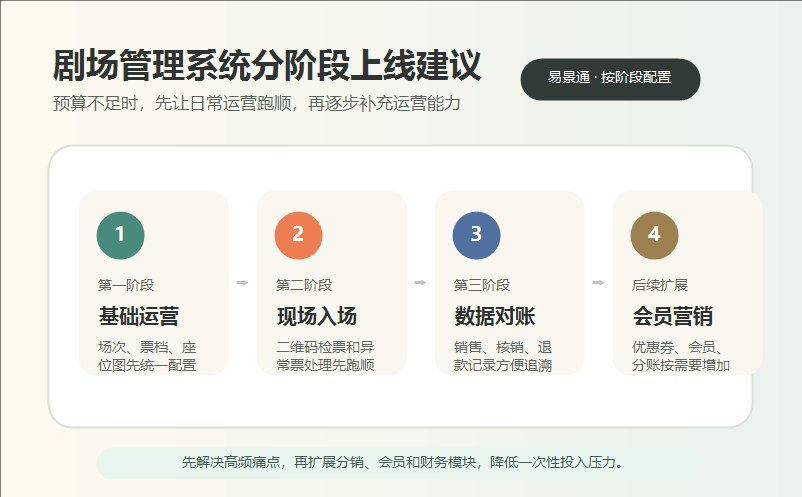Click the 数据对账 heading
The height and width of the screenshot is (497, 802).
pos(495,316)
